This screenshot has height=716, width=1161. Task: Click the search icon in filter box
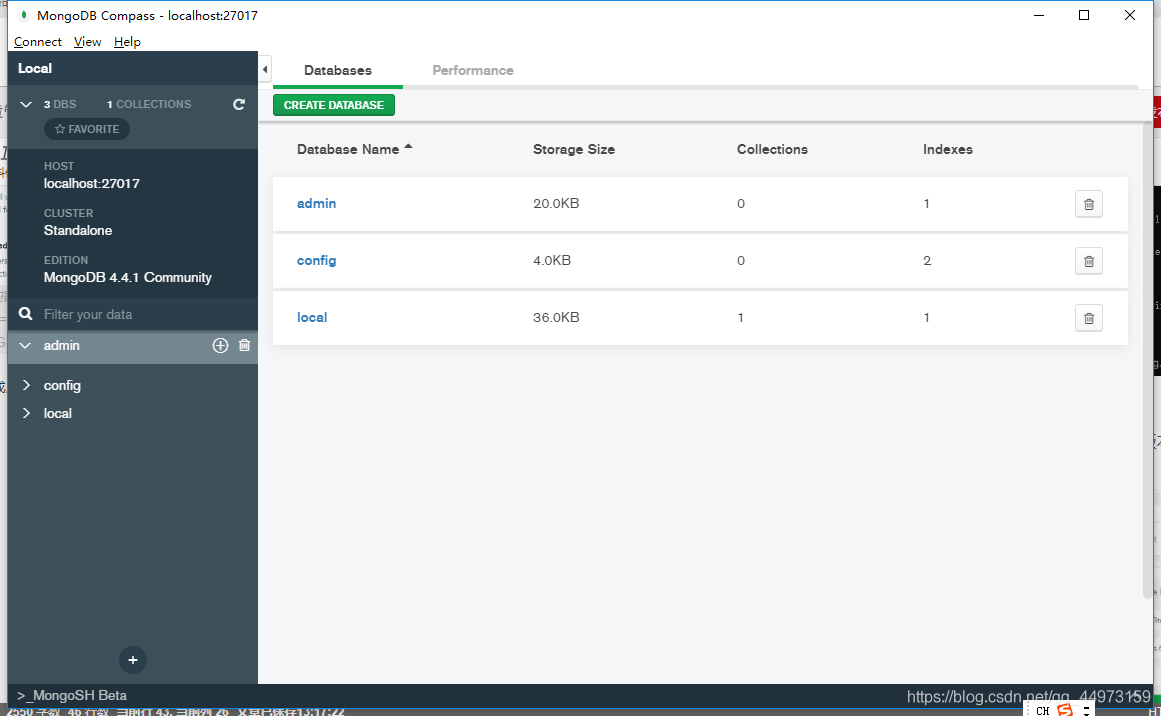(26, 314)
